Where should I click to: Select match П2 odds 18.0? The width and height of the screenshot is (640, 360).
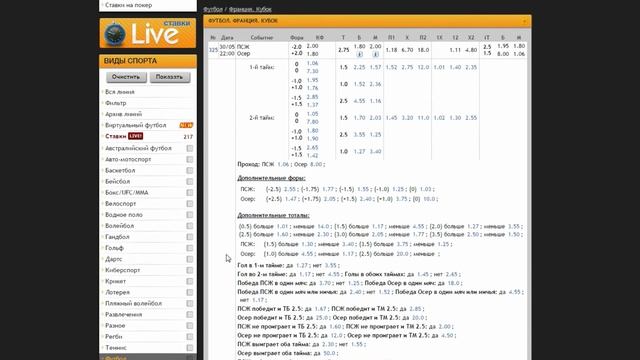coord(423,50)
